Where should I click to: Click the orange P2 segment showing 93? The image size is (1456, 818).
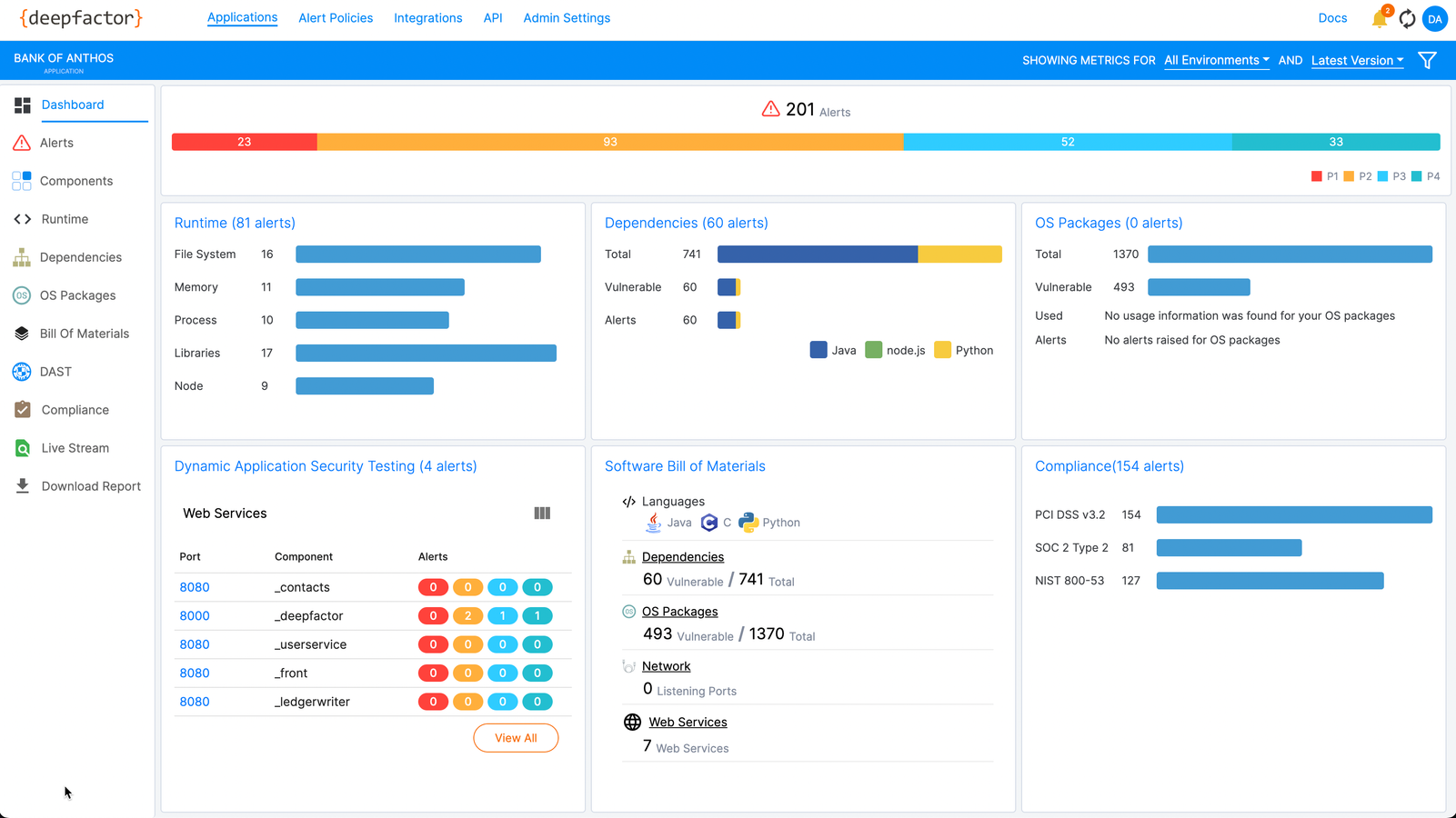pos(610,142)
